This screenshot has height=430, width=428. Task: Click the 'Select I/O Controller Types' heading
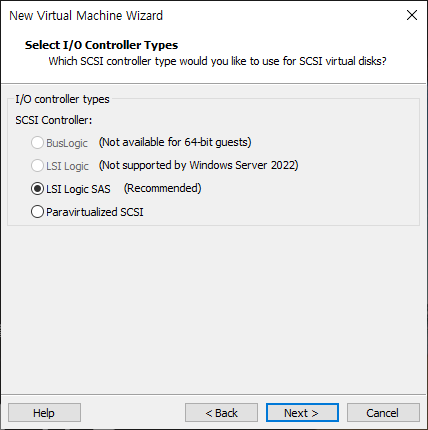tap(101, 45)
